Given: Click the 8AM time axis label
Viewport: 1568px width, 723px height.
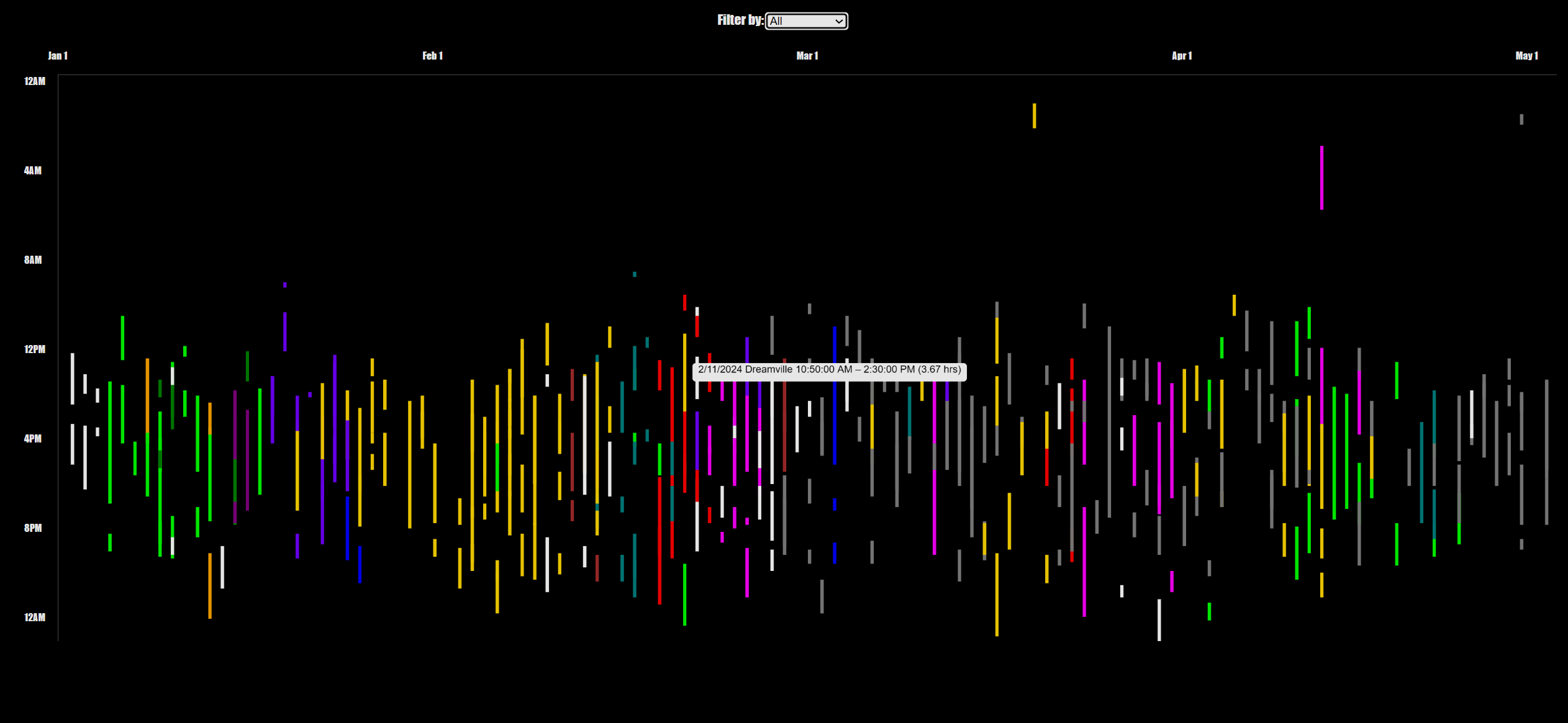Looking at the screenshot, I should point(33,260).
